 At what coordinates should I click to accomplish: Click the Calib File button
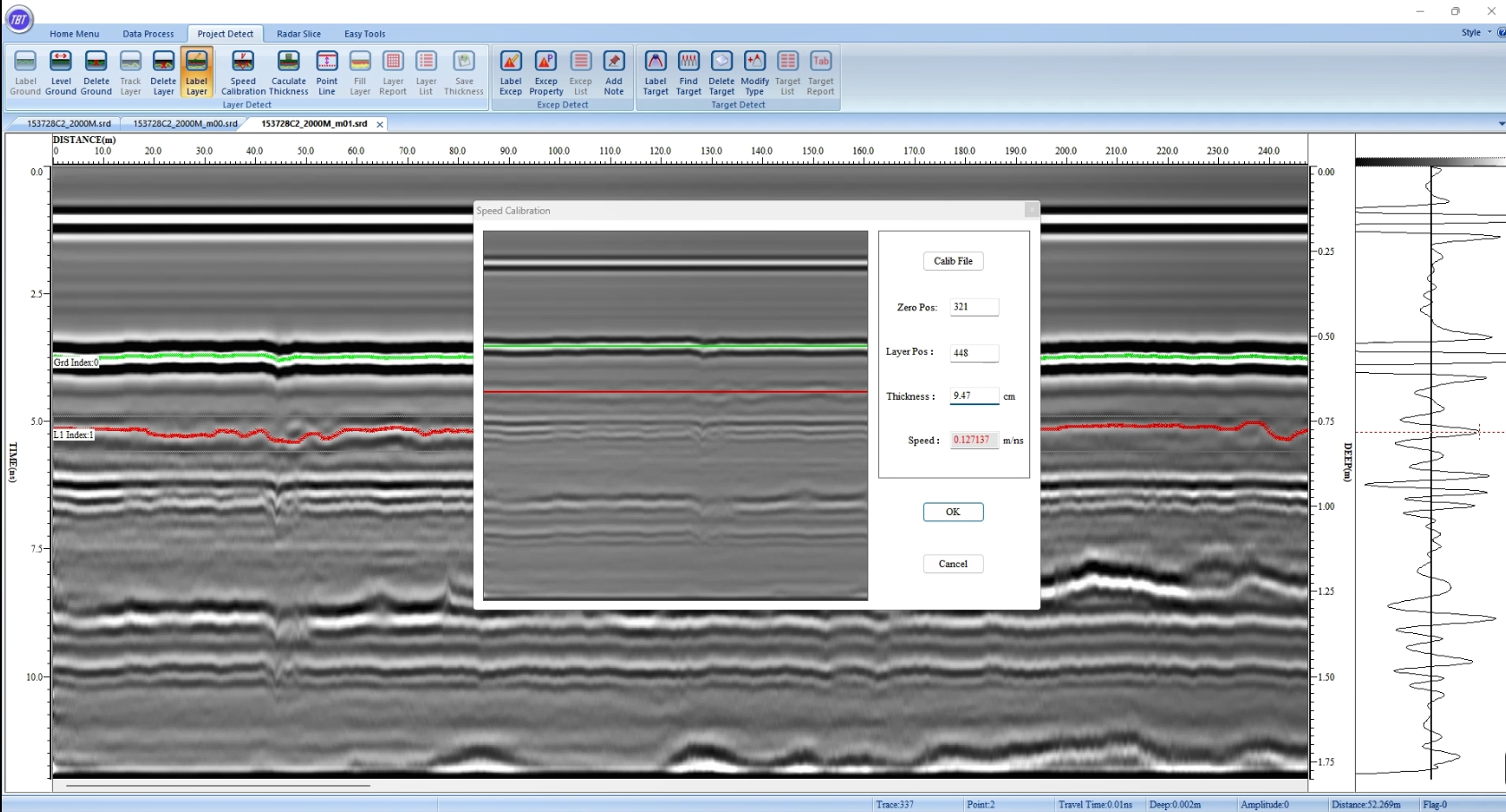[x=953, y=261]
